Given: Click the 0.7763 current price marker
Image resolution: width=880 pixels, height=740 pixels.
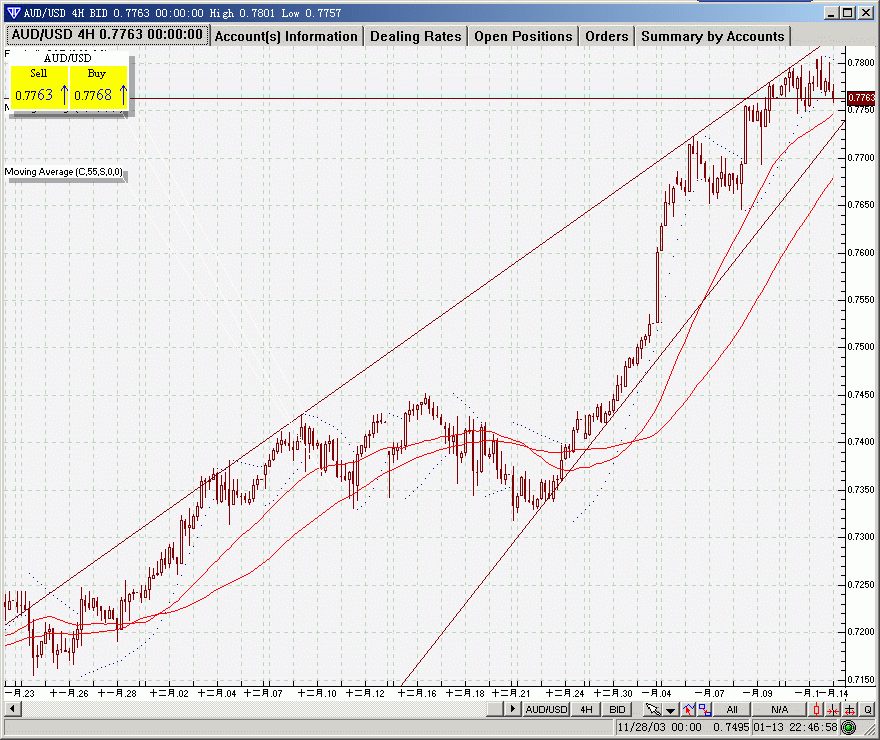Looking at the screenshot, I should click(861, 98).
